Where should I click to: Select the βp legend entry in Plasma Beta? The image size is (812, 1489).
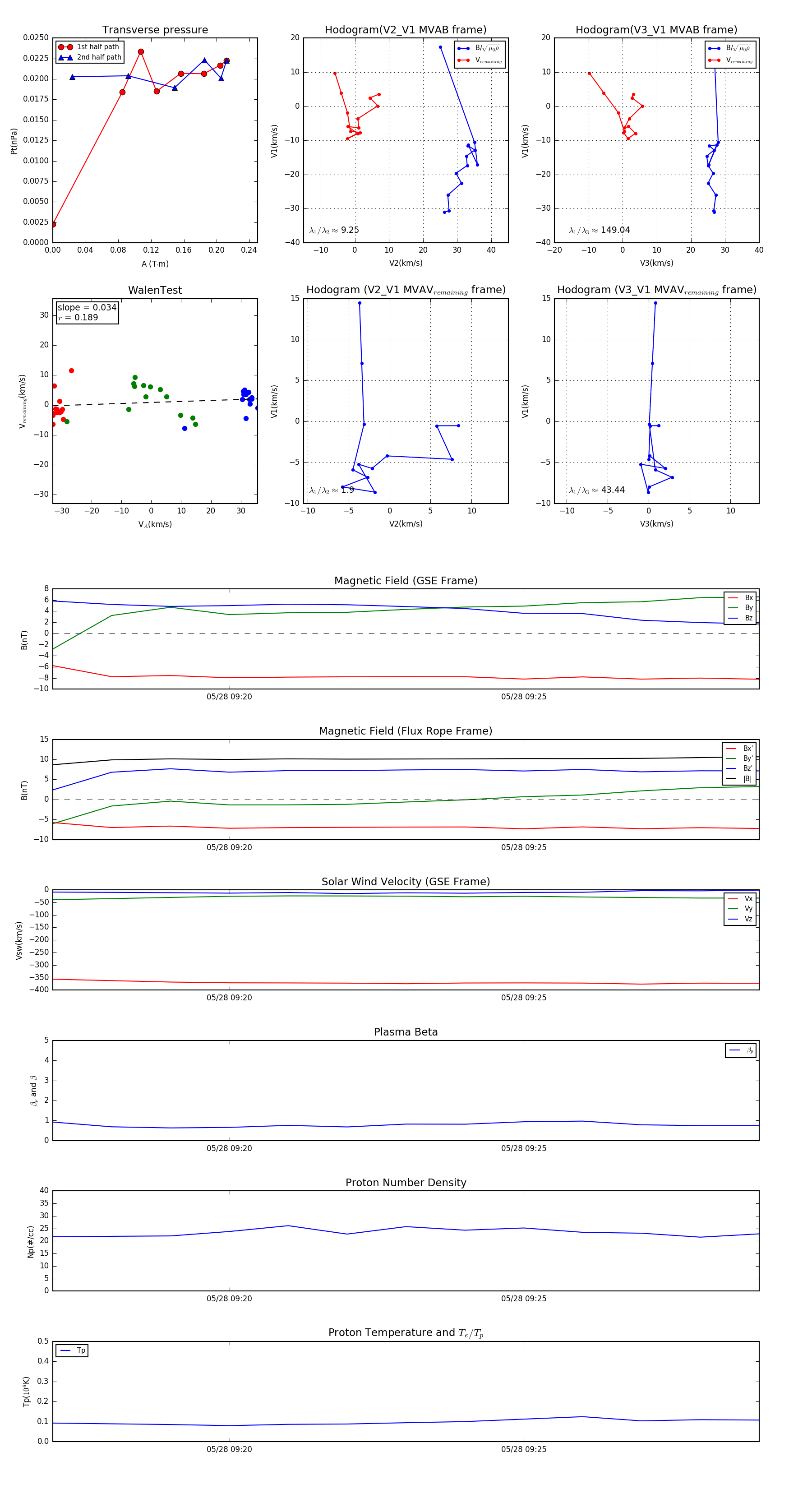point(741,1051)
